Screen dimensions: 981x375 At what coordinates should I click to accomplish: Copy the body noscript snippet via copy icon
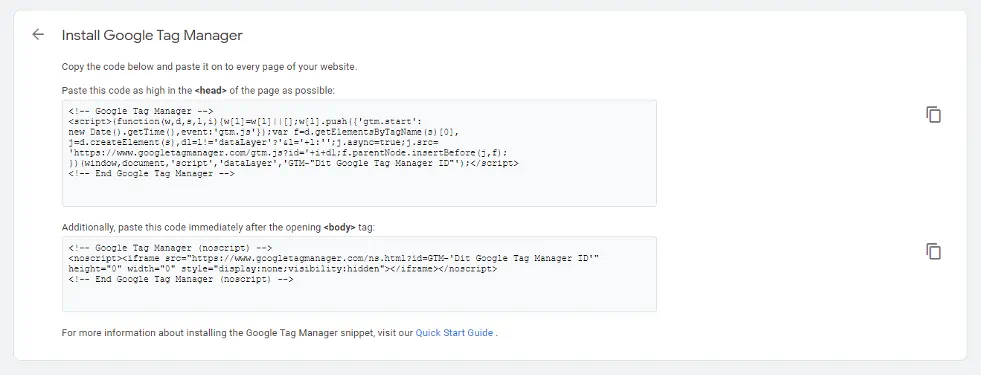933,251
